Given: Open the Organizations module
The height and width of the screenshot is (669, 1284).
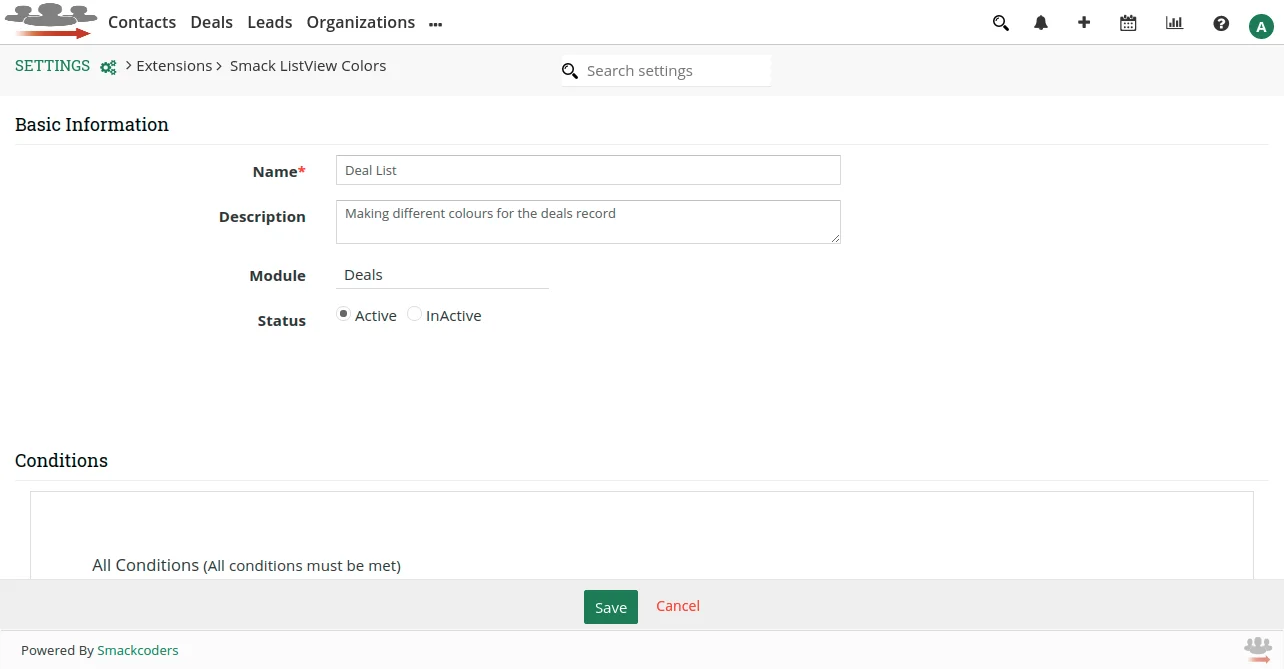Looking at the screenshot, I should coord(360,22).
